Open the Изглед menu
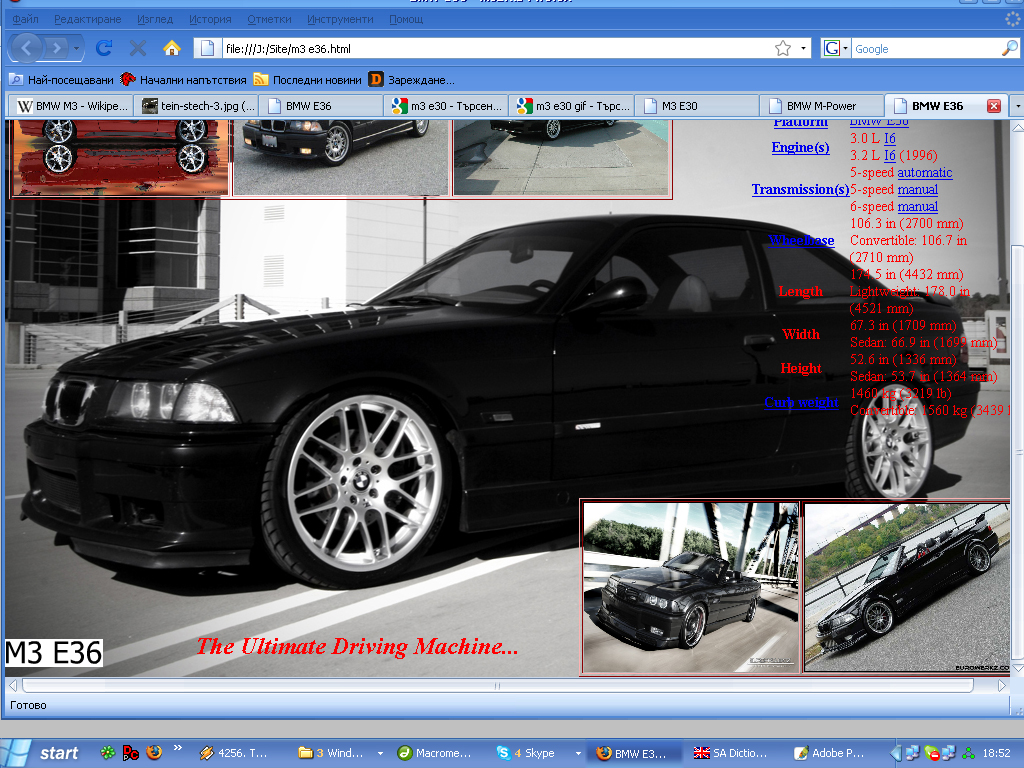 (x=155, y=19)
